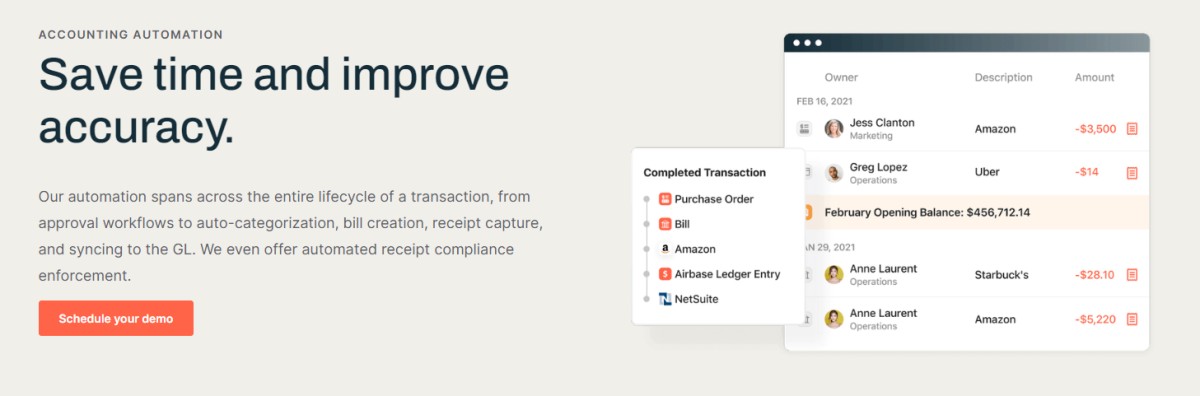
Task: Click the NetSuite logo icon
Action: coord(665,299)
